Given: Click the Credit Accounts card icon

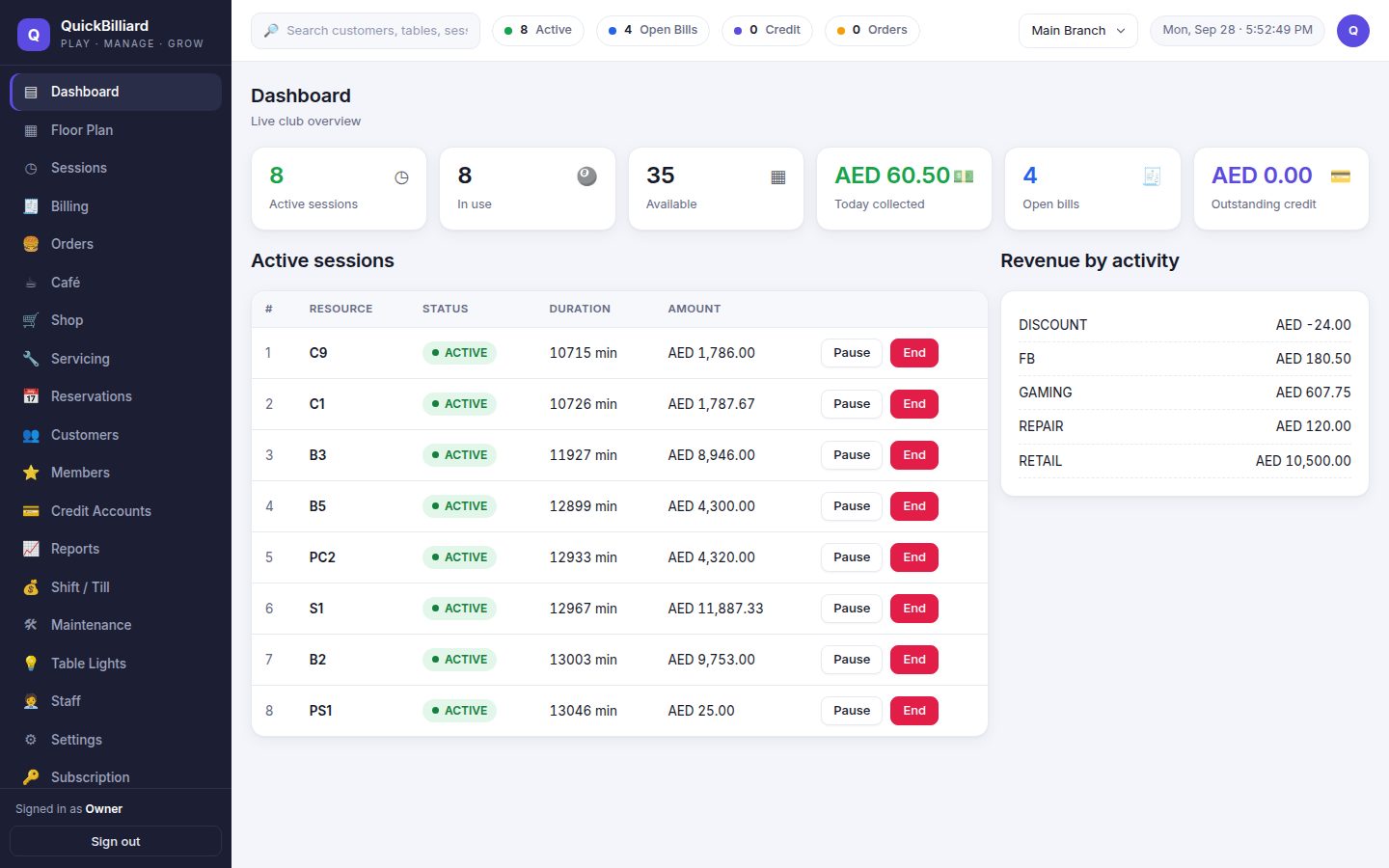Looking at the screenshot, I should click(31, 511).
